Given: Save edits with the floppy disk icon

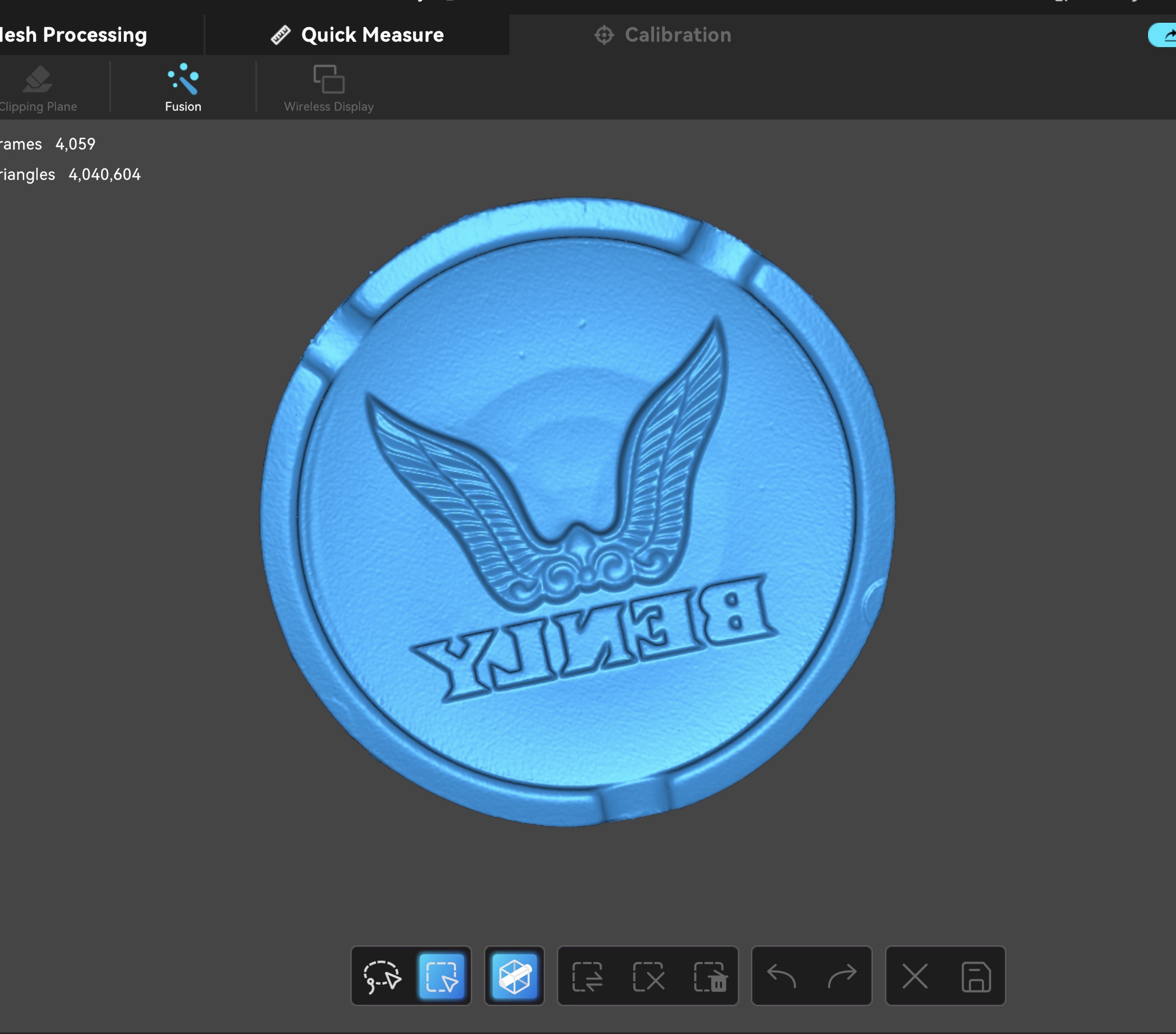Looking at the screenshot, I should coord(976,977).
